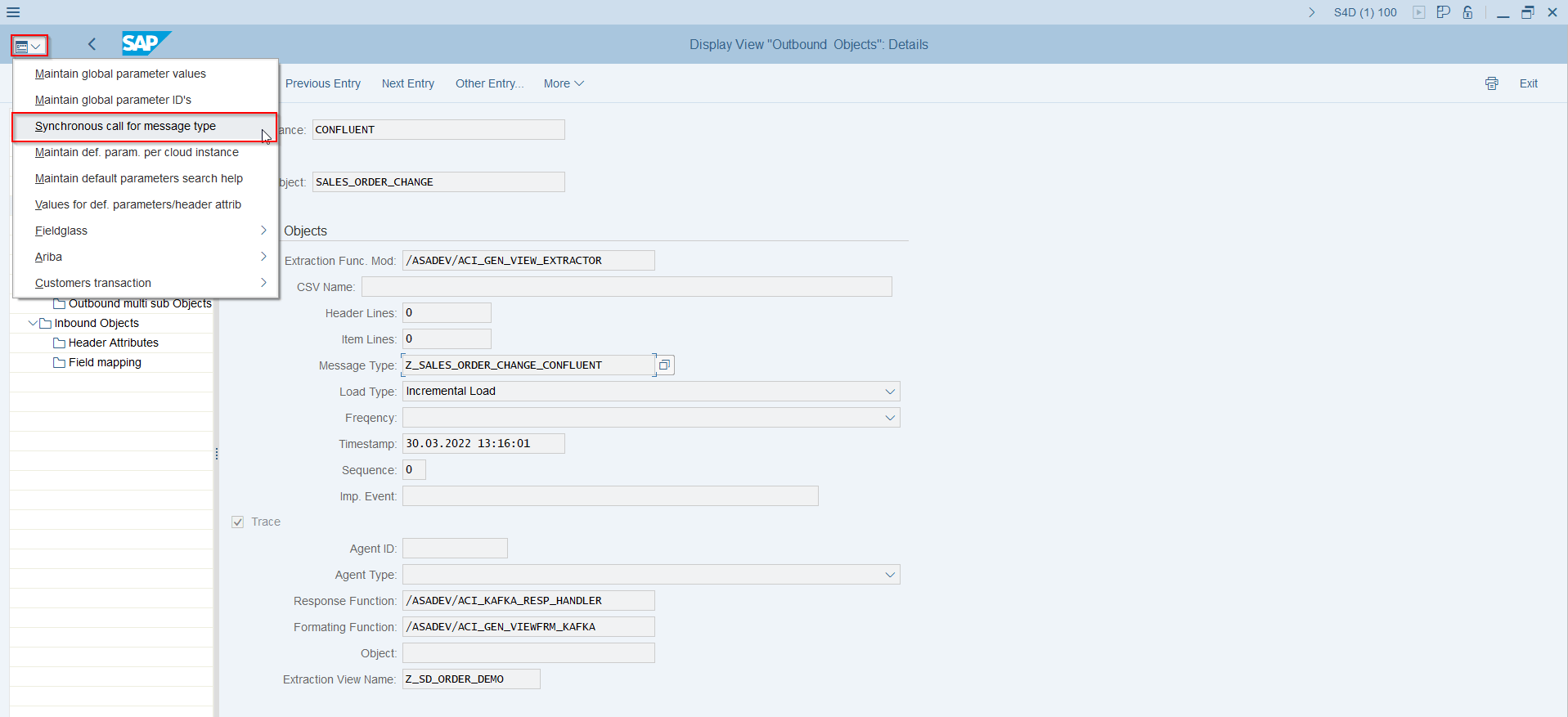Click the Previous Entry button
The image size is (1568, 717).
coord(322,83)
